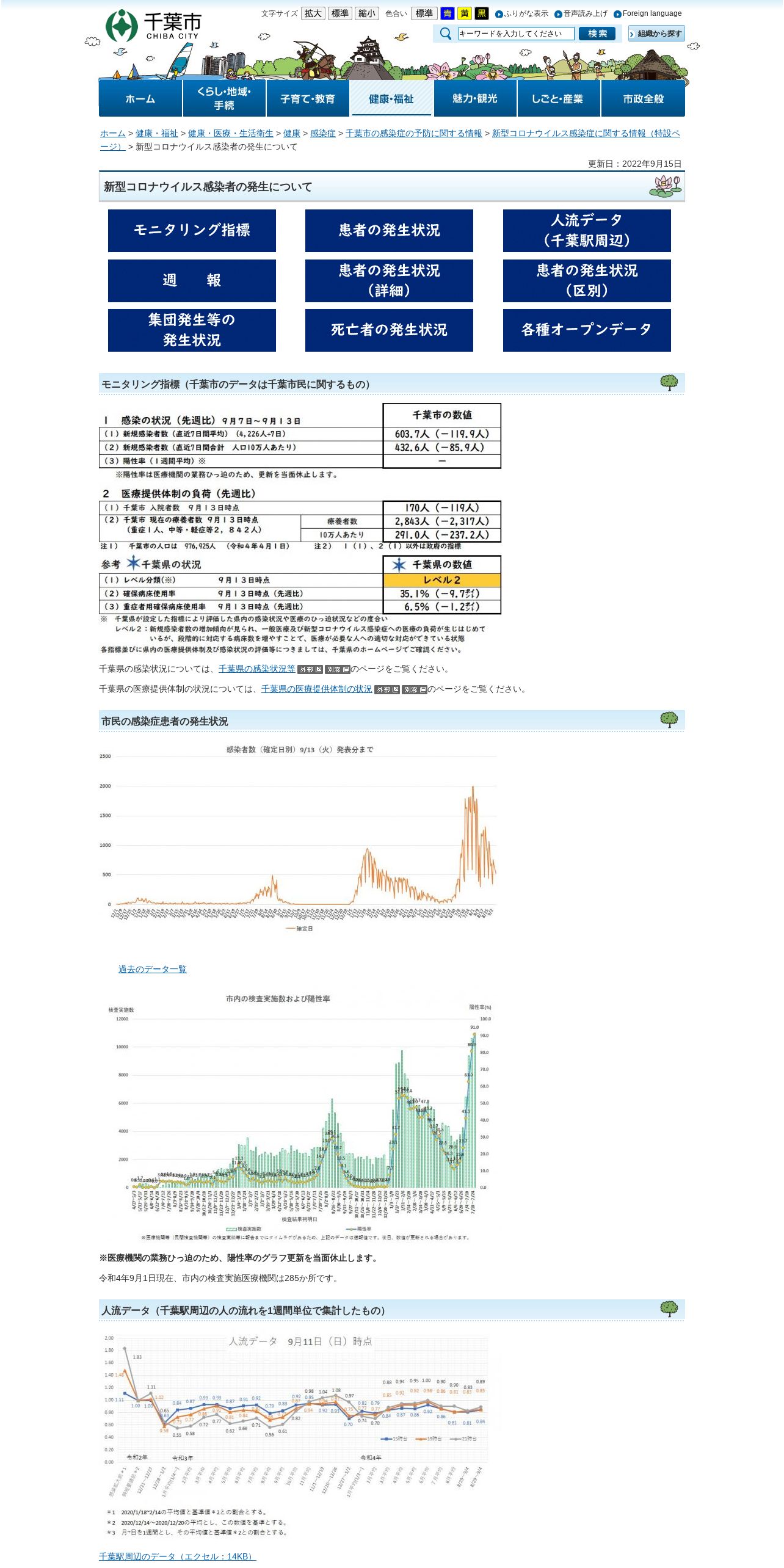Click the search magnifier icon
Viewport: 784px width, 1568px height.
(446, 34)
